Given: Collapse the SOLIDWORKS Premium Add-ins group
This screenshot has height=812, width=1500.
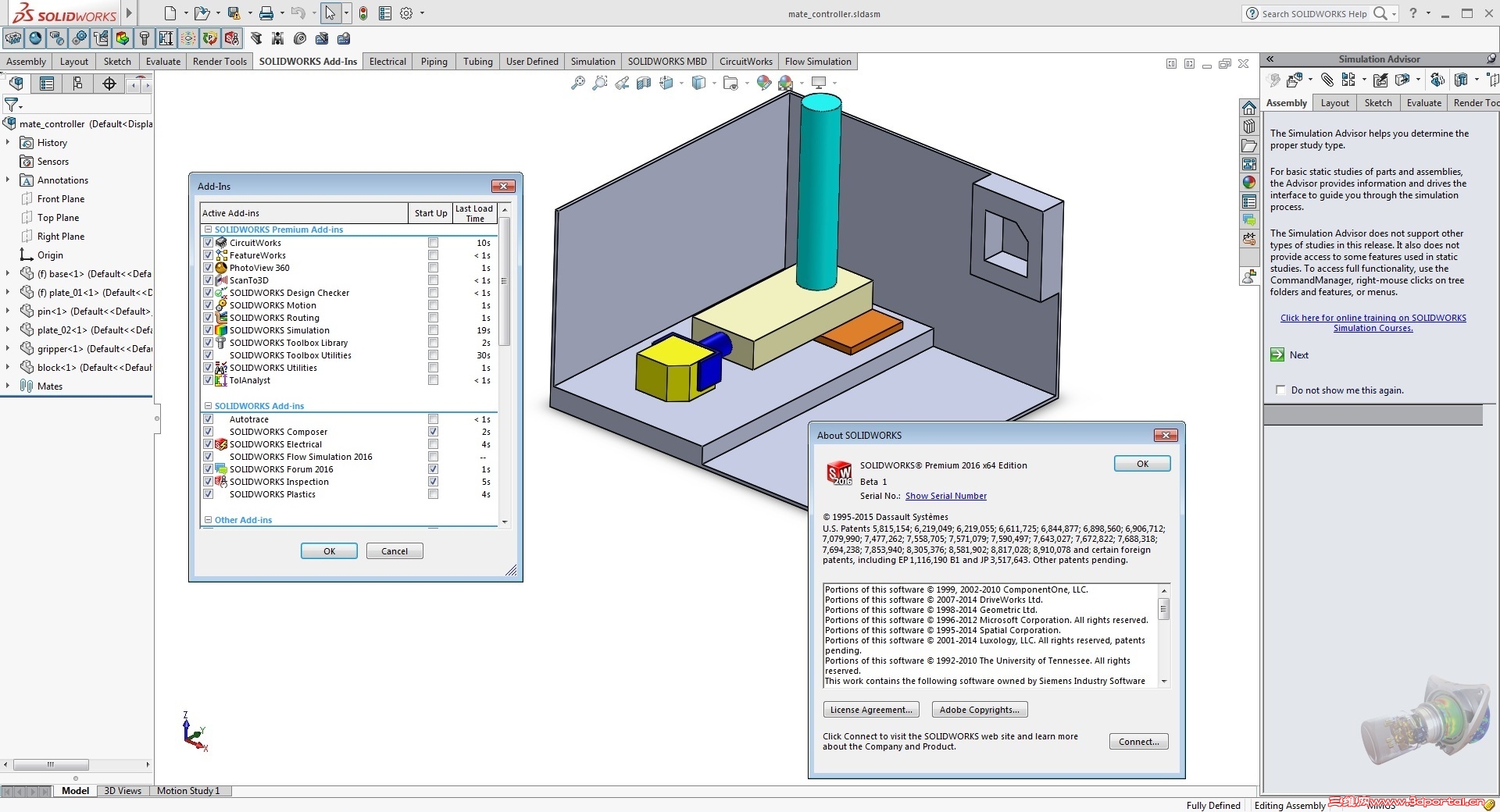Looking at the screenshot, I should click(208, 230).
